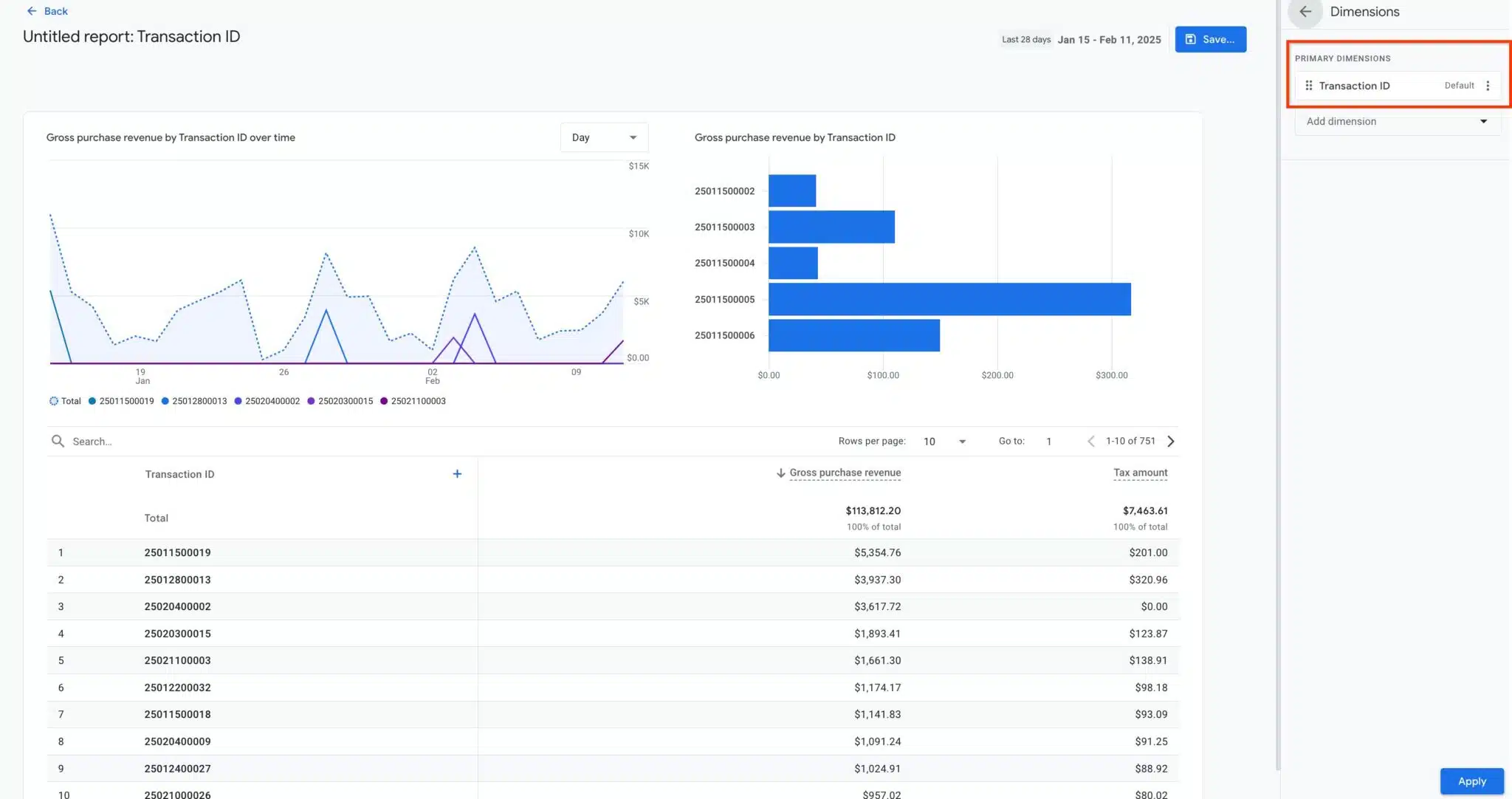This screenshot has height=799, width=1512.
Task: Click the Go to page number field
Action: 1048,442
